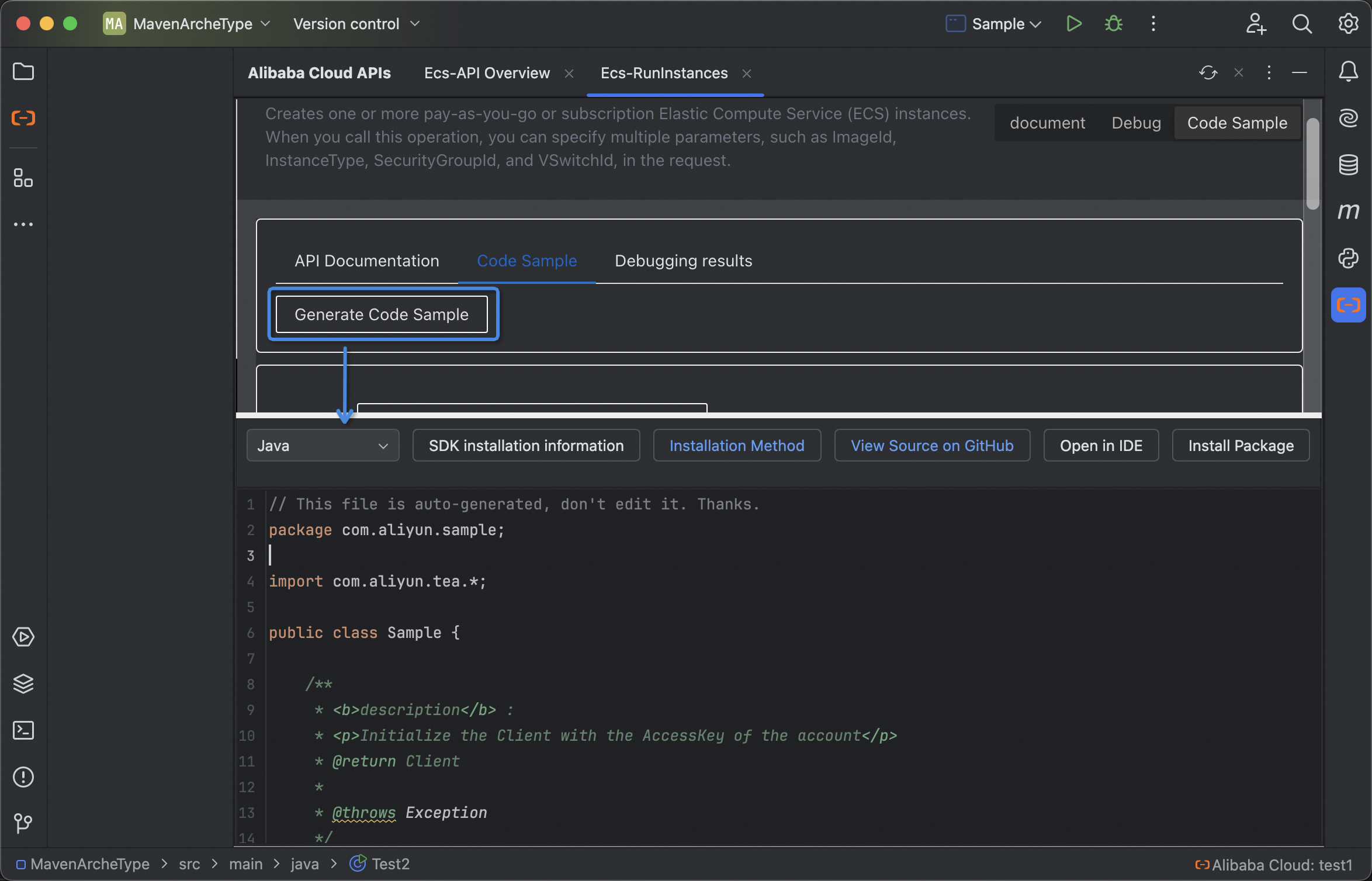This screenshot has width=1372, height=881.
Task: Switch to the document view toggle
Action: [1047, 123]
